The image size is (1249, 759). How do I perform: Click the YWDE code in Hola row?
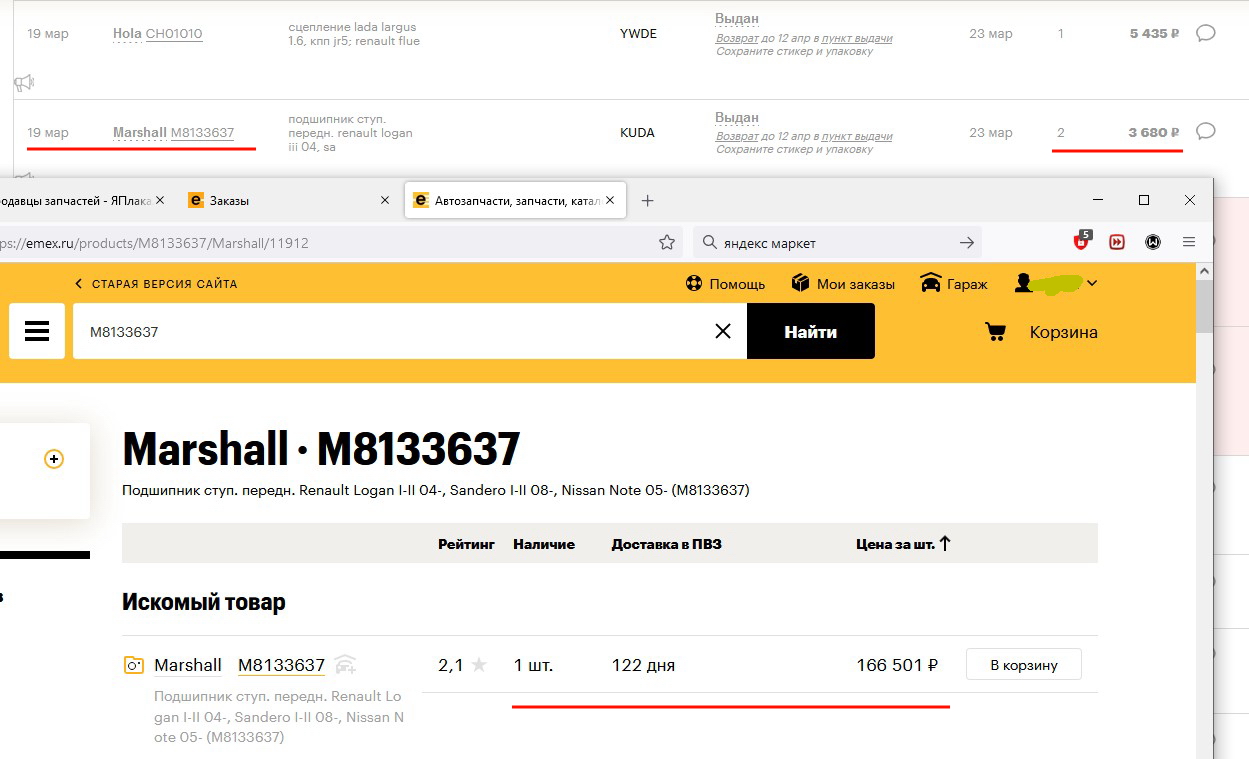tap(638, 33)
